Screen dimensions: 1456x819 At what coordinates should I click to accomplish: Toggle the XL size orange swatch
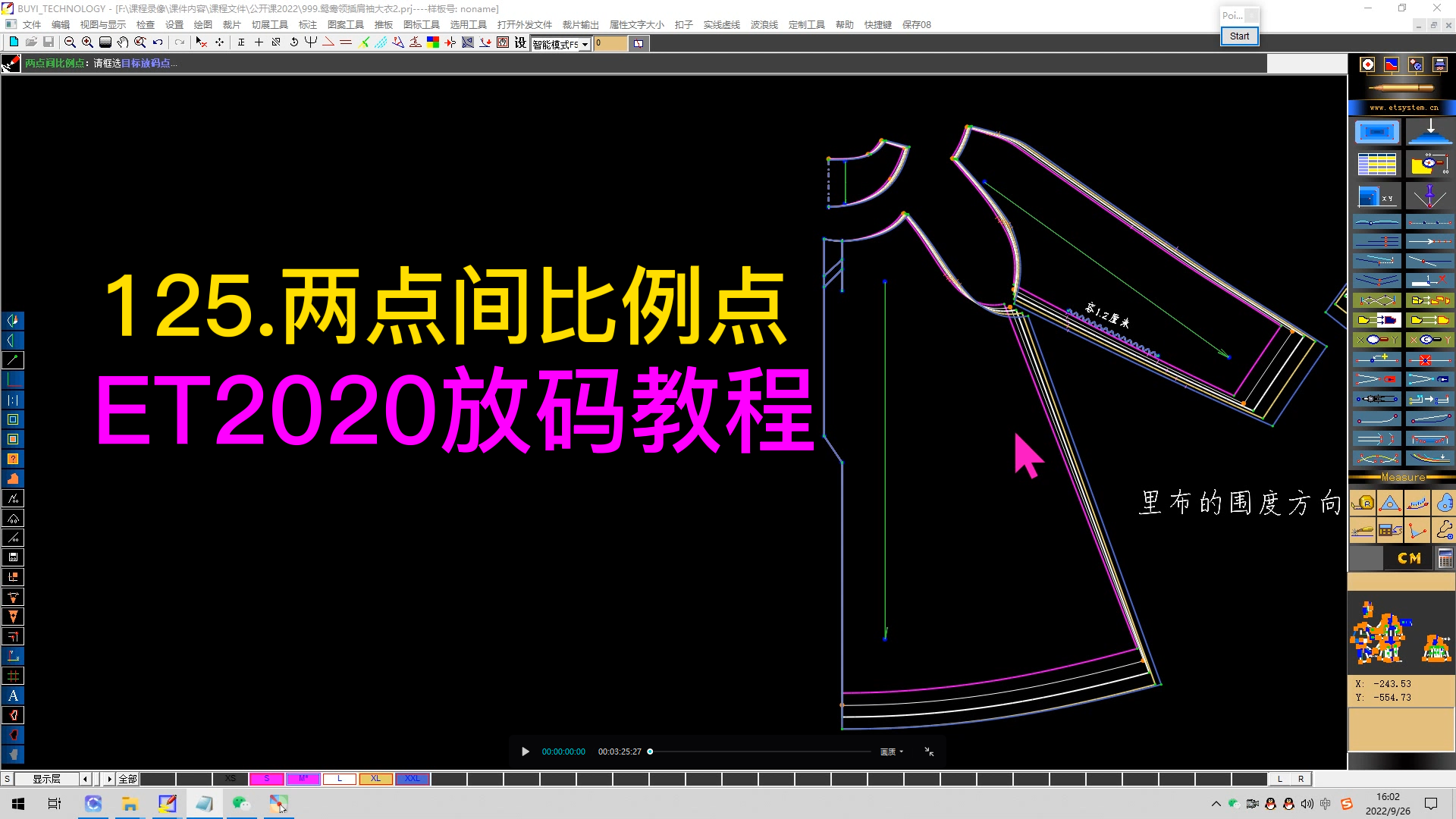pyautogui.click(x=376, y=779)
